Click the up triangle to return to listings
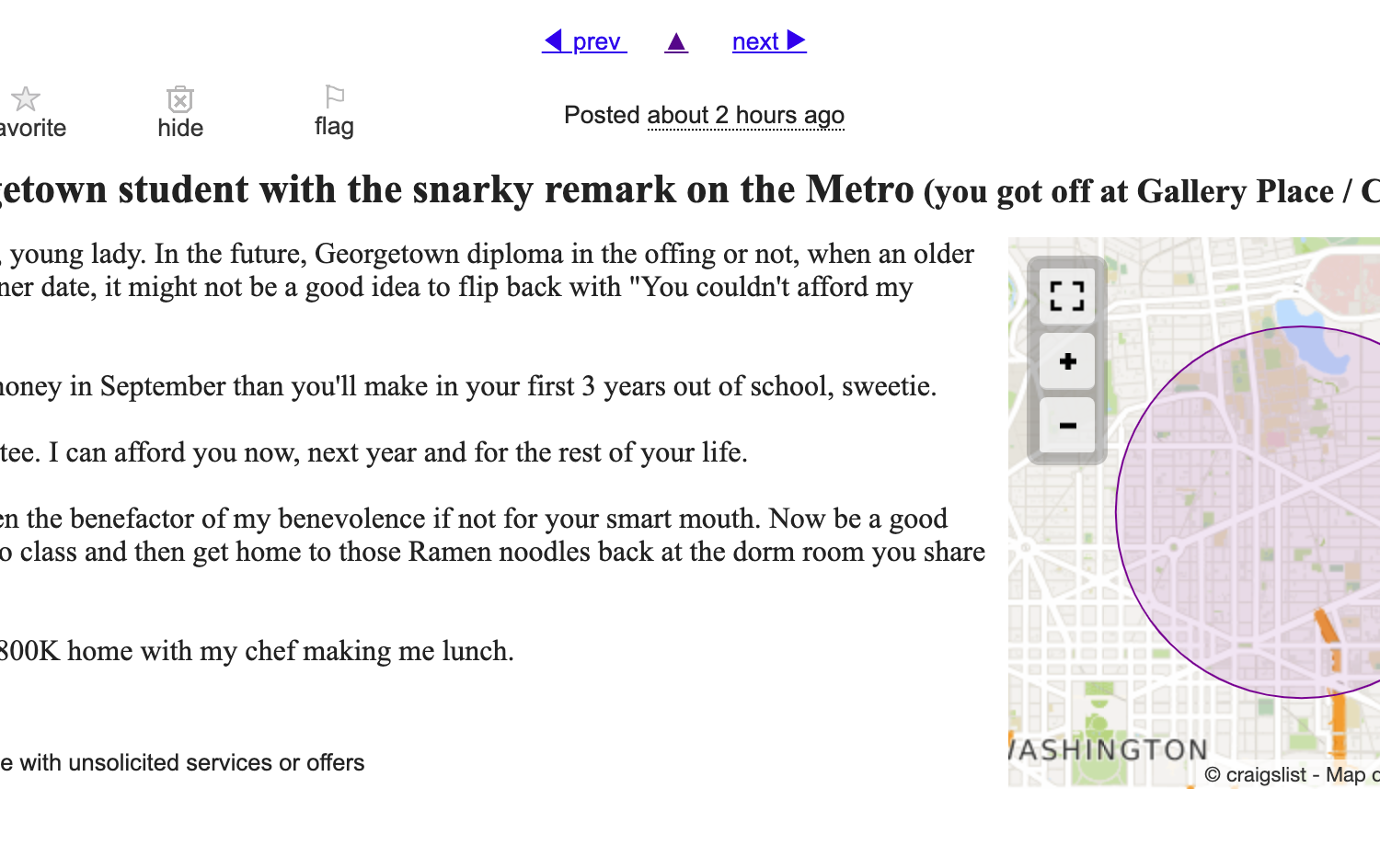Viewport: 1380px width, 868px height. coord(676,41)
